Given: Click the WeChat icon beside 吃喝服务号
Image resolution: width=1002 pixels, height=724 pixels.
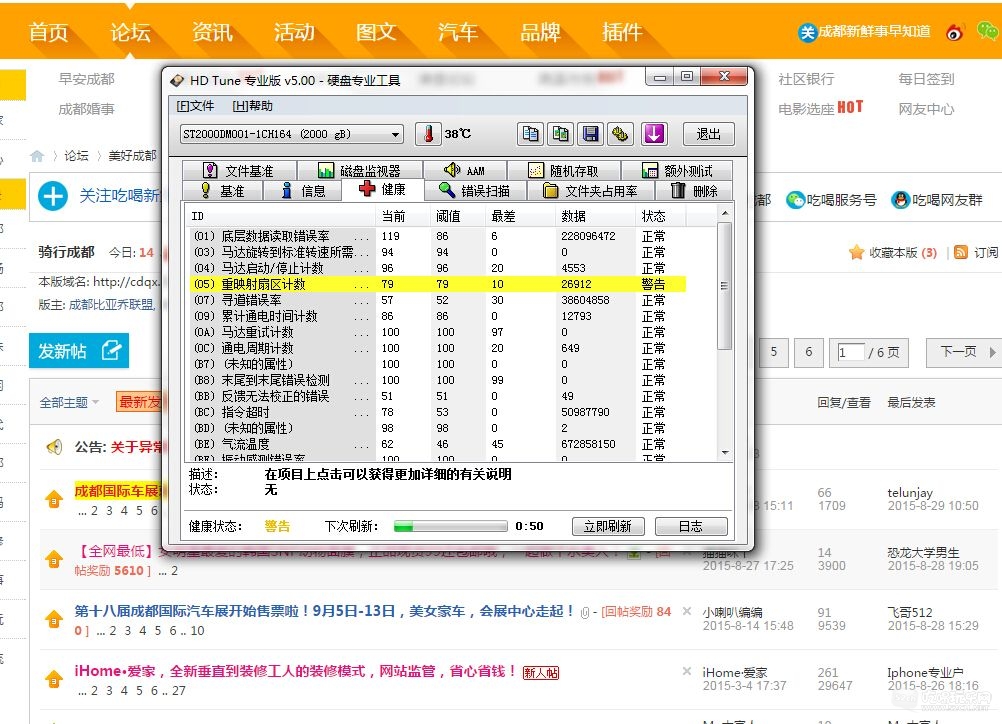Looking at the screenshot, I should (x=795, y=200).
